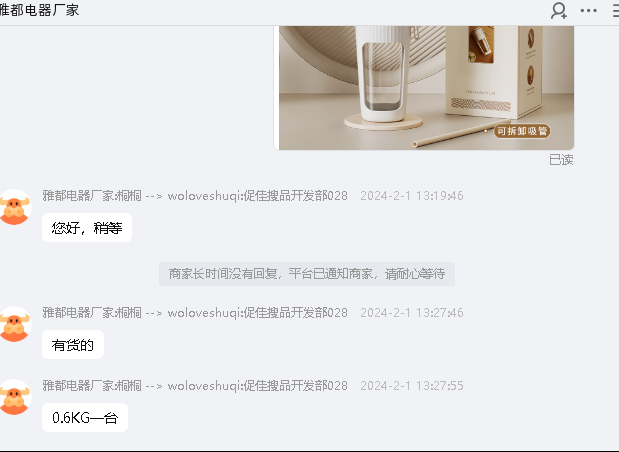
Task: Open the product image with cup and box
Action: click(x=424, y=88)
